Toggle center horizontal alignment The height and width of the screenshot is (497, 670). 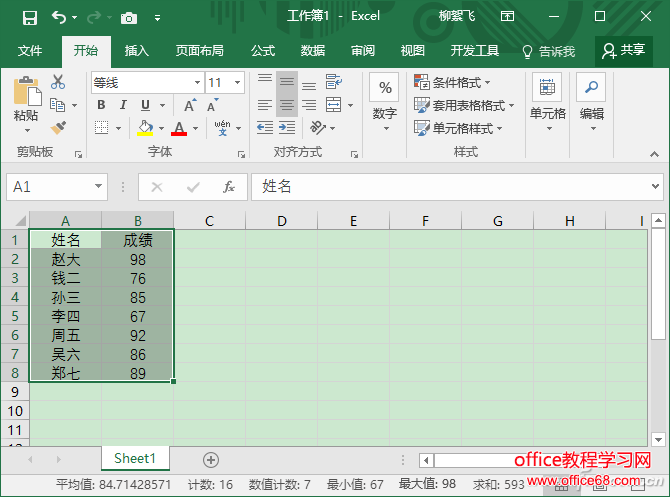(x=287, y=105)
